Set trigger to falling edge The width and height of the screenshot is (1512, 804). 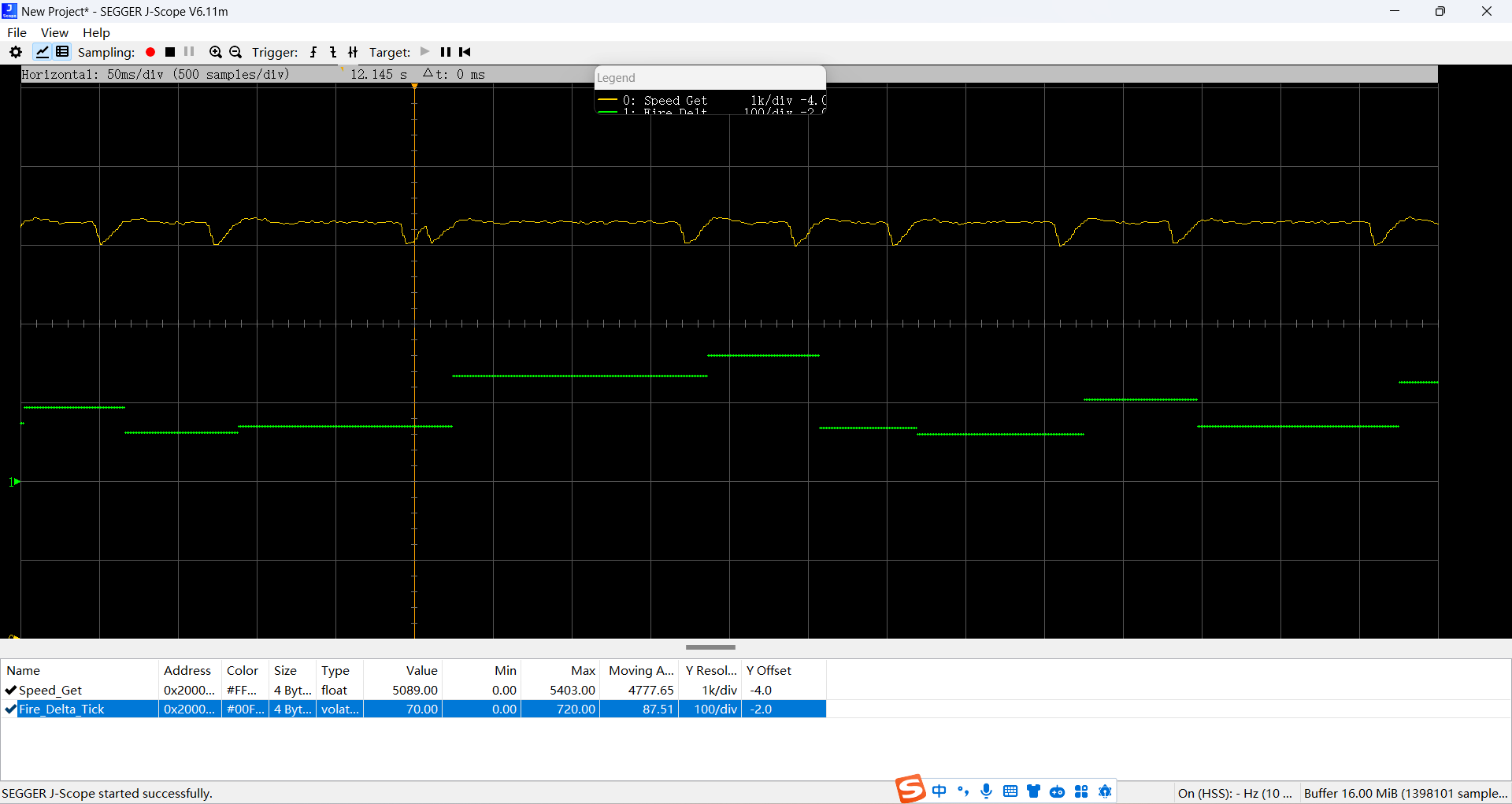click(x=333, y=52)
